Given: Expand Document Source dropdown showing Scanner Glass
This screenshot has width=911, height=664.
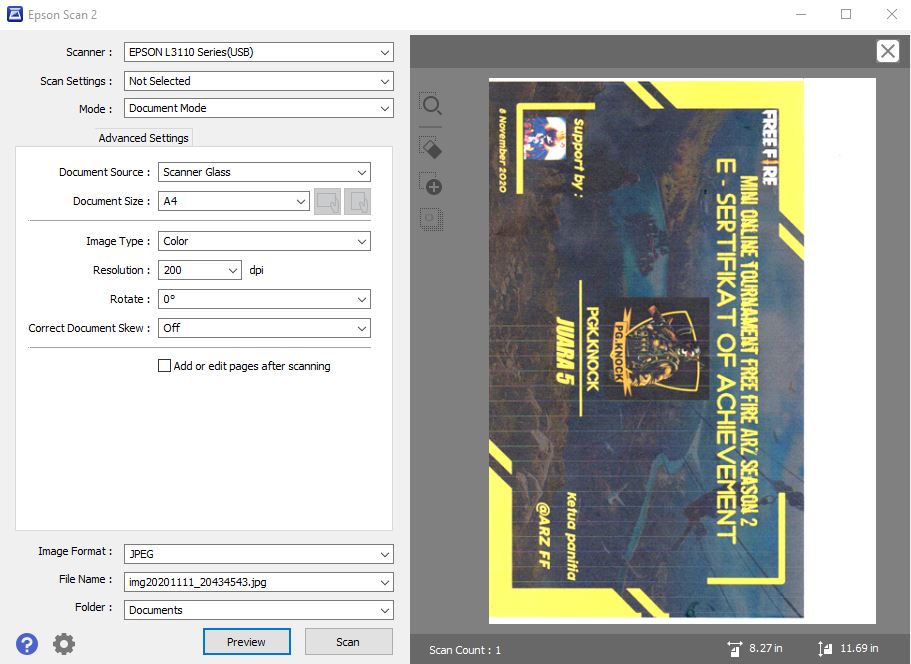Looking at the screenshot, I should pyautogui.click(x=264, y=172).
